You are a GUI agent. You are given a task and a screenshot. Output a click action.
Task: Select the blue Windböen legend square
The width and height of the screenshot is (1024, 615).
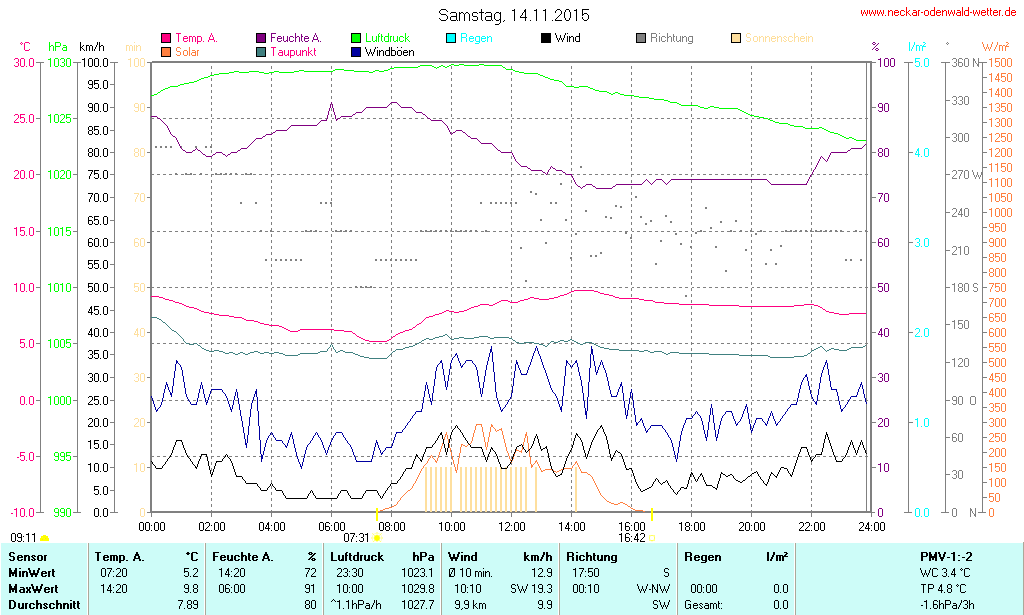357,51
